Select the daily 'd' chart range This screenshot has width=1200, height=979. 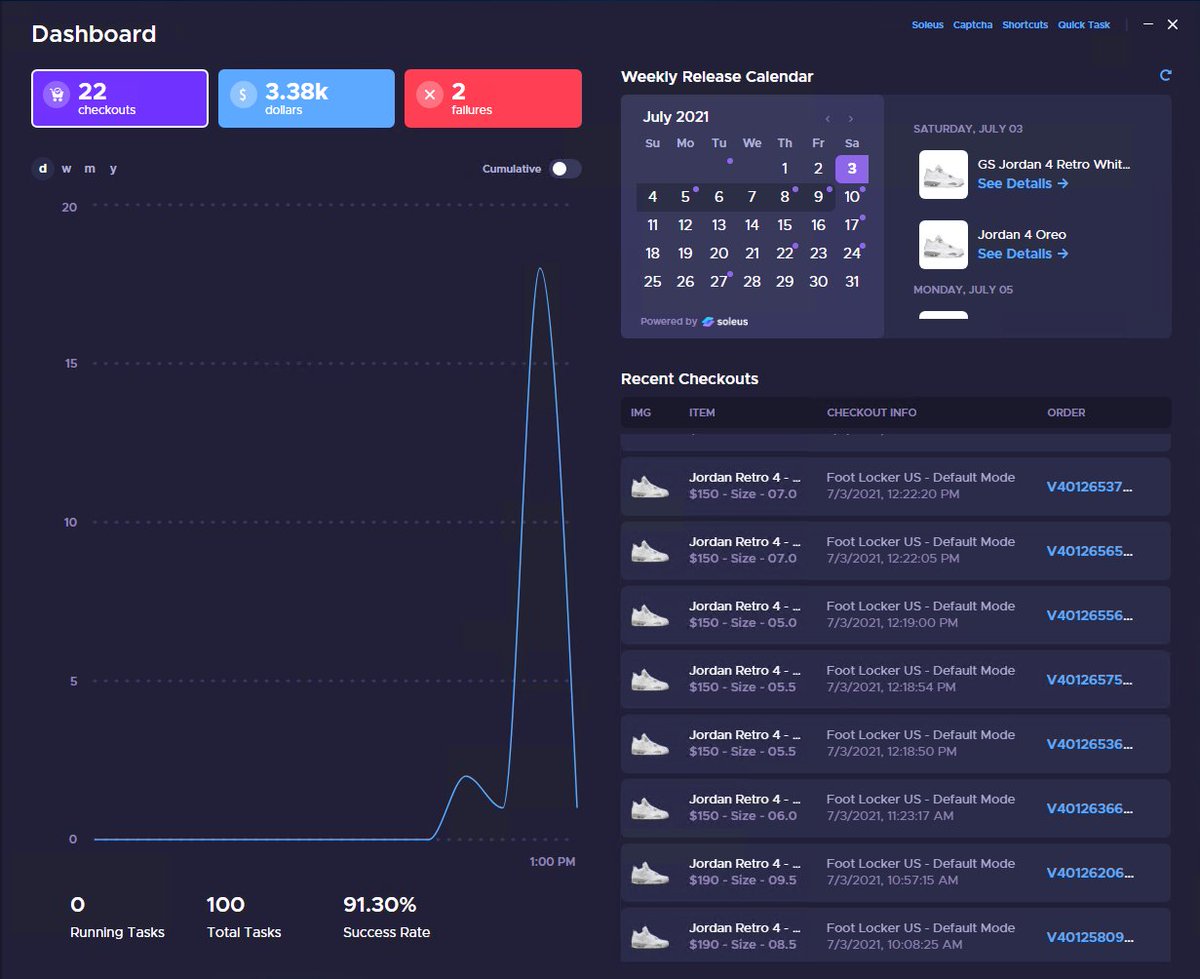[x=43, y=169]
